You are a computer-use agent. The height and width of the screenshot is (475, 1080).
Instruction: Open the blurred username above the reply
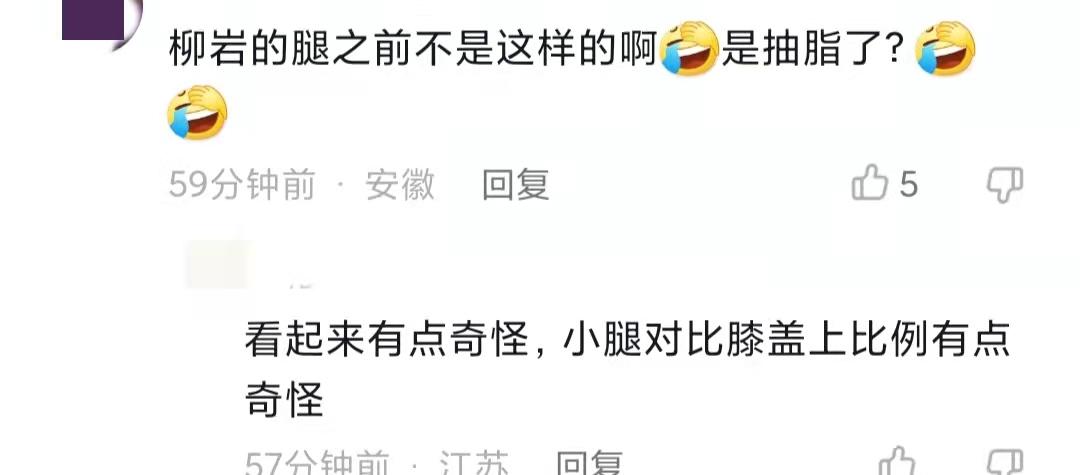(x=301, y=283)
